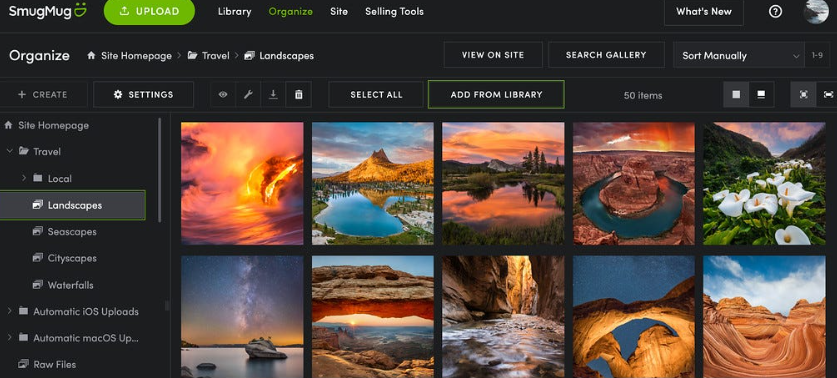Open the wrench tools icon
Screen dimensions: 837x378
[248, 94]
